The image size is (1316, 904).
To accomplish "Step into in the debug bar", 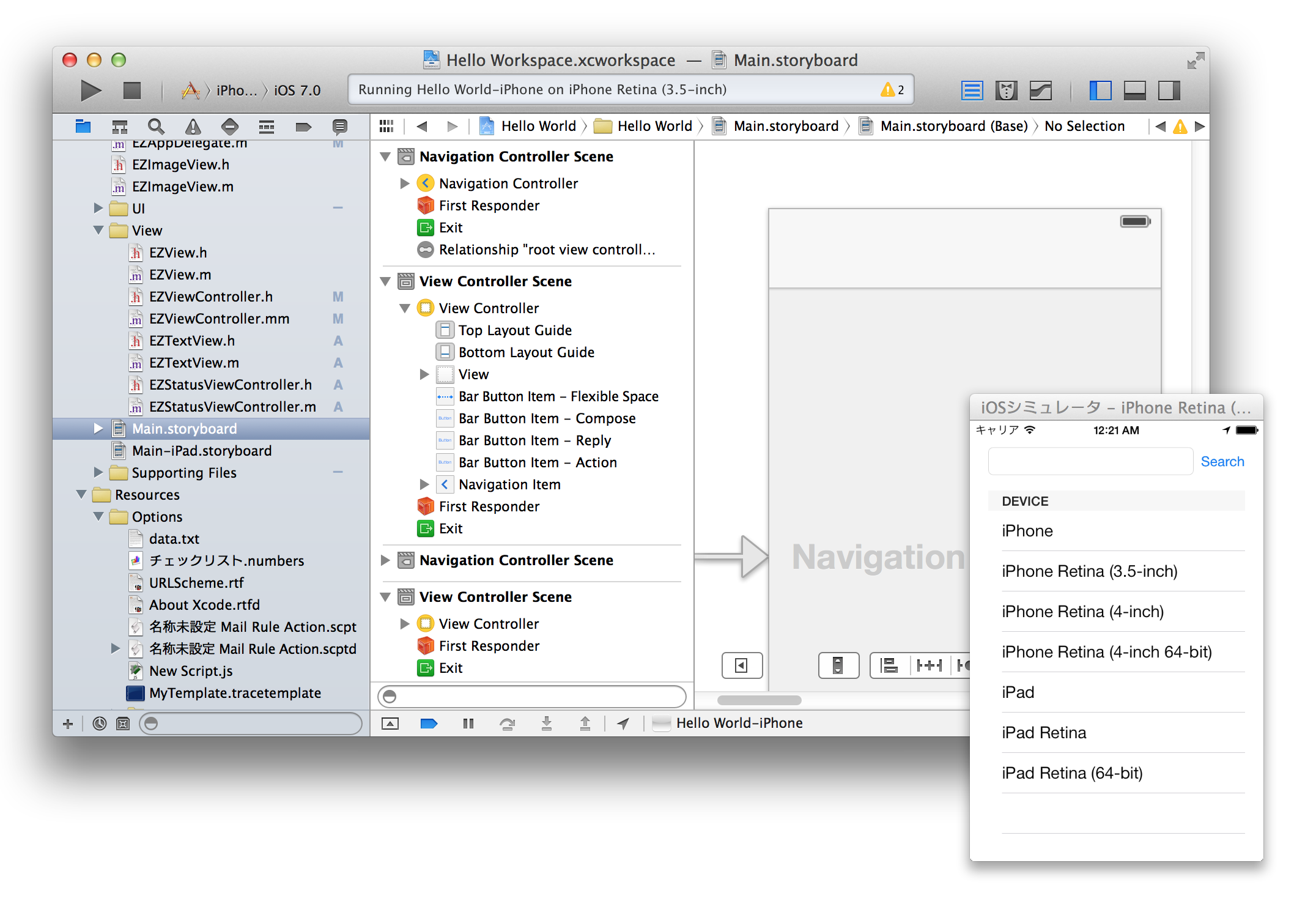I will (x=547, y=724).
